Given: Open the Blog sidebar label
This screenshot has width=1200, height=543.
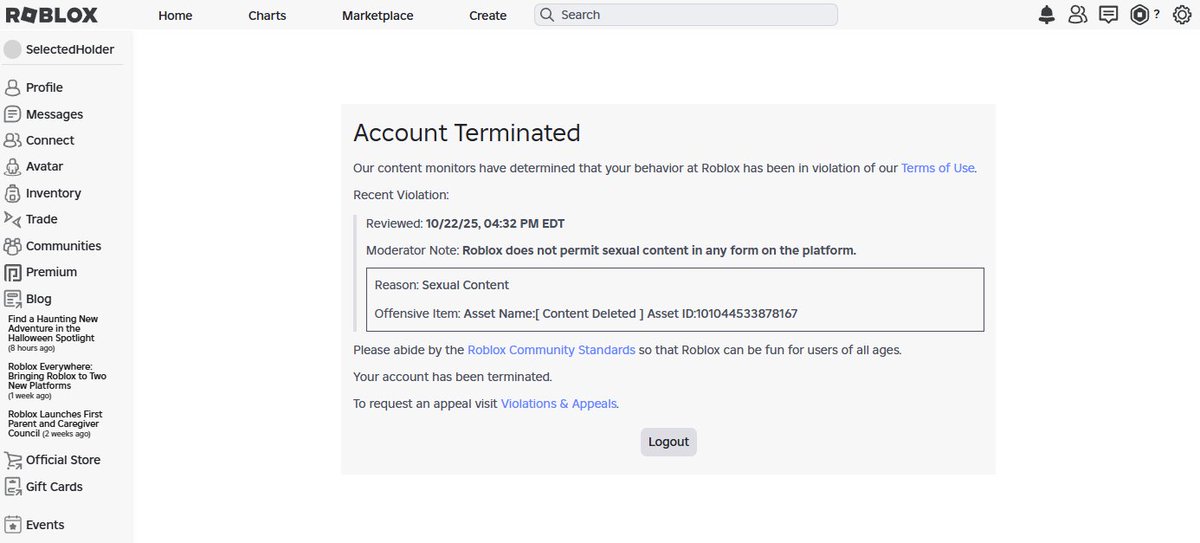Looking at the screenshot, I should coord(38,298).
